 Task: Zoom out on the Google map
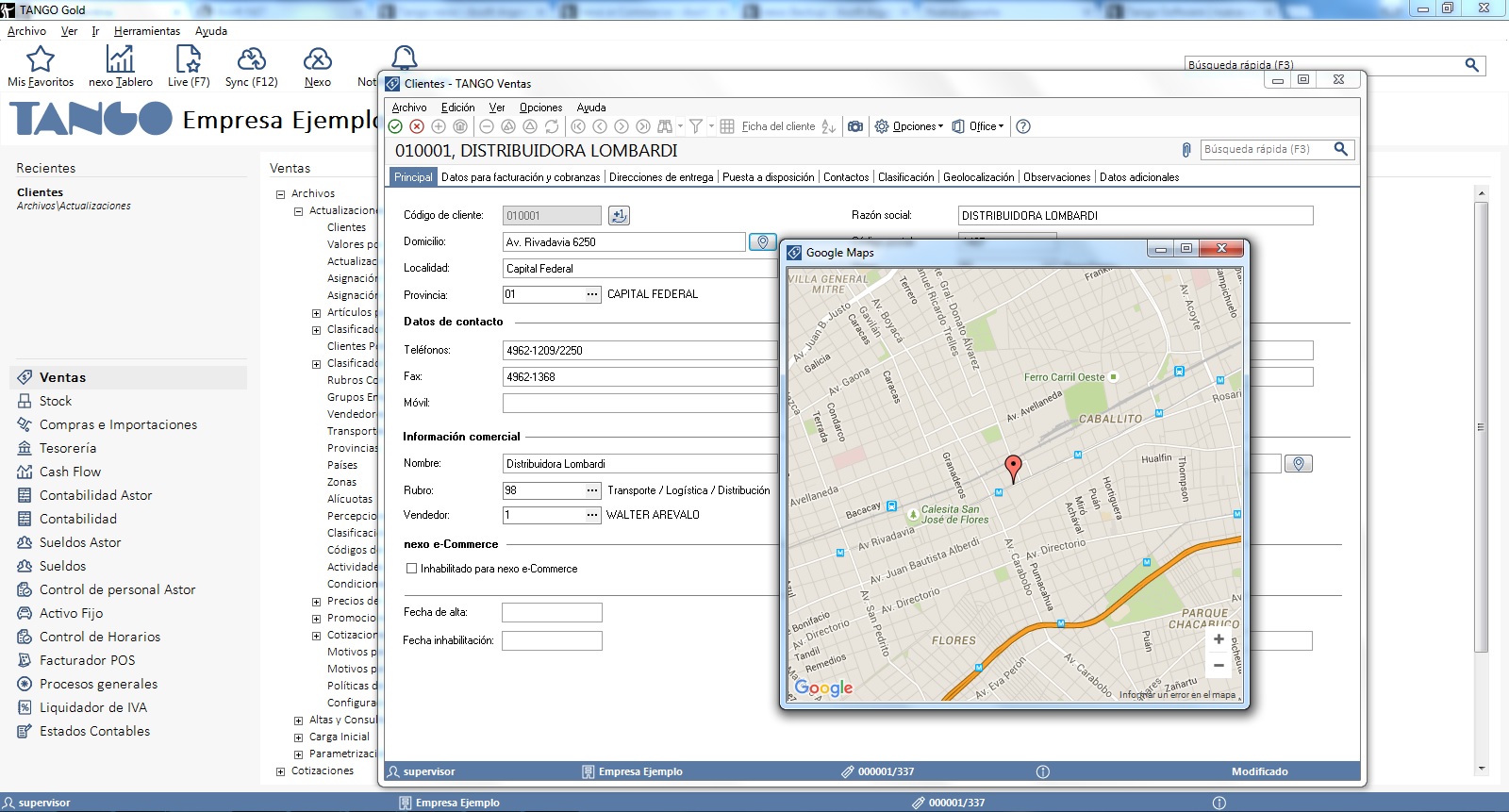(x=1219, y=665)
